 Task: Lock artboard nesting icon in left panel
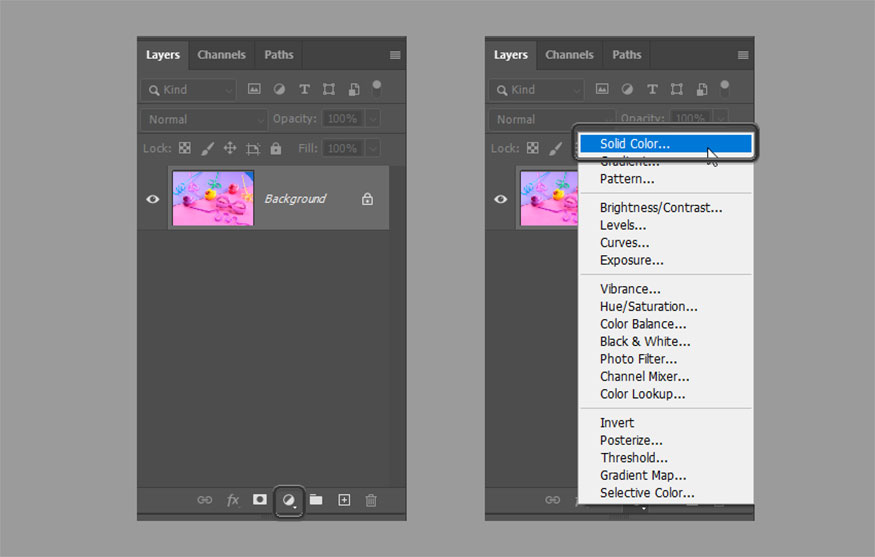pos(253,148)
